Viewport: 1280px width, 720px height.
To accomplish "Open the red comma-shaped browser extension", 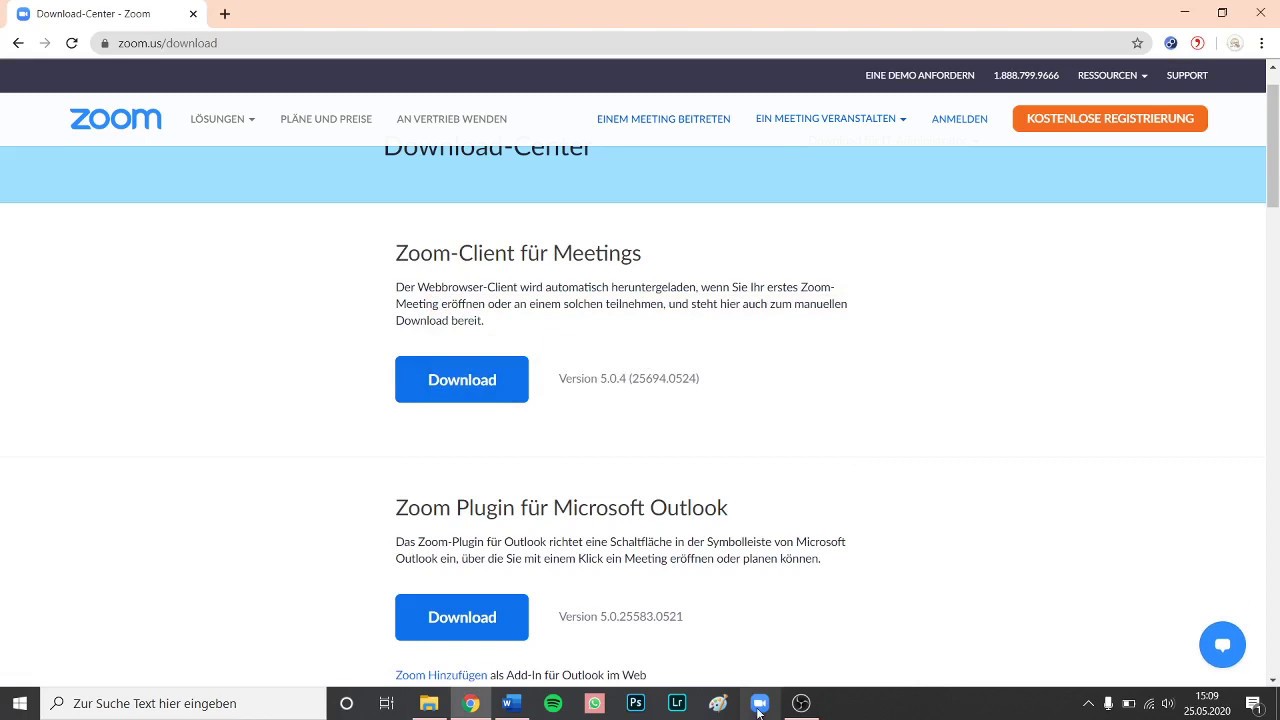I will [1197, 43].
